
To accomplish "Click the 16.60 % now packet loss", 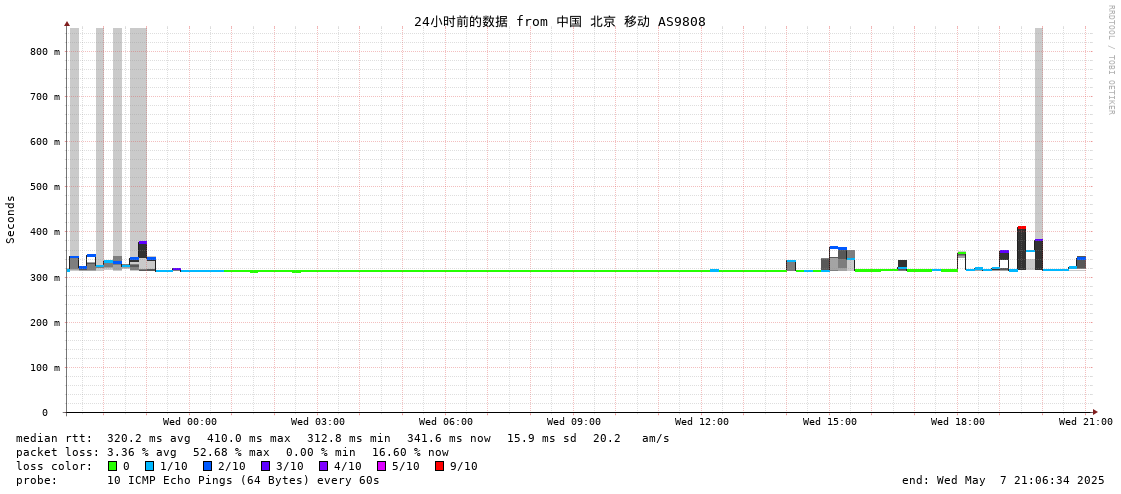I will point(410,452).
